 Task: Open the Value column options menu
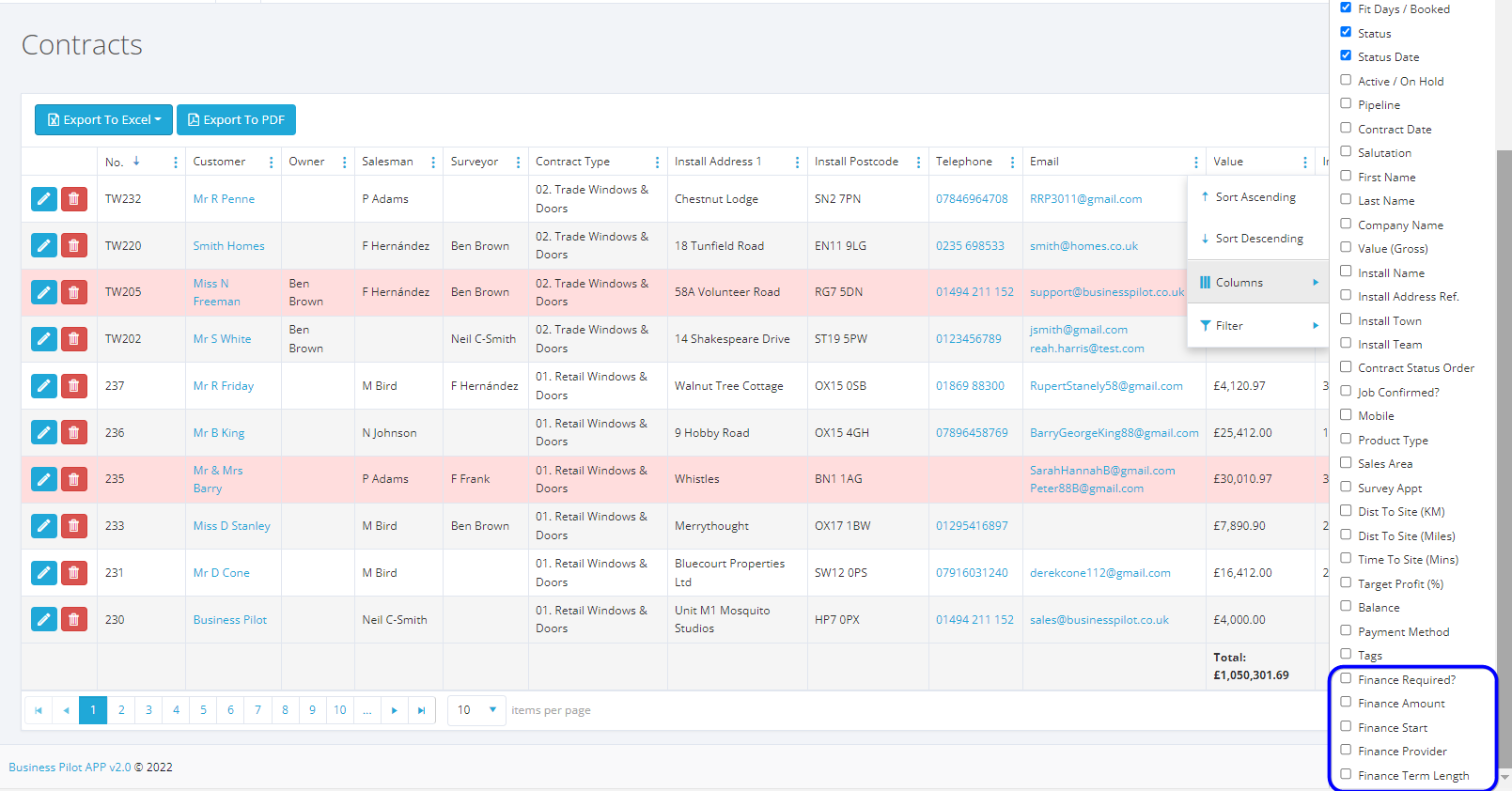(1304, 163)
